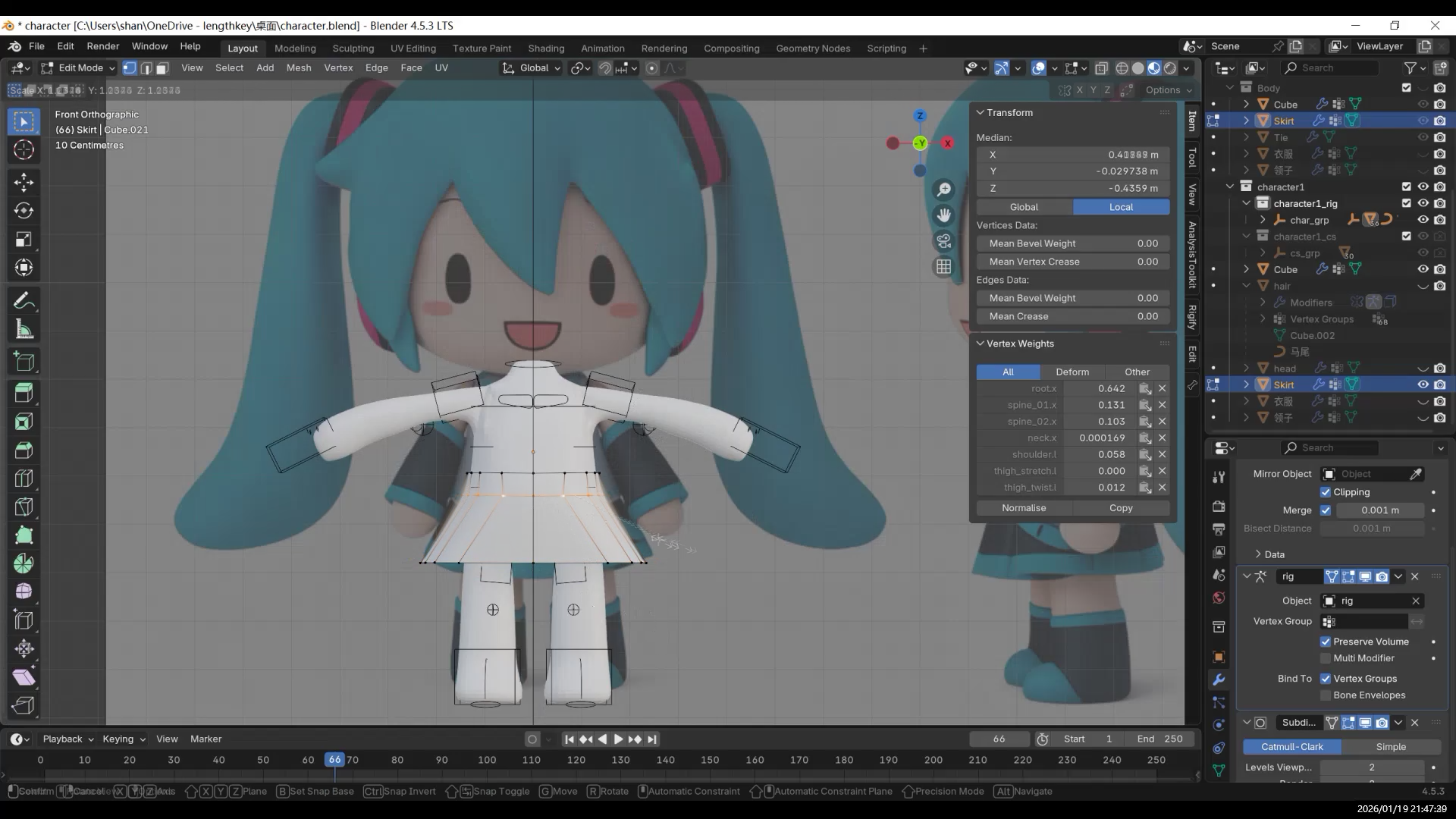Image resolution: width=1456 pixels, height=819 pixels.
Task: Disable the Clipping checkbox
Action: [x=1326, y=492]
